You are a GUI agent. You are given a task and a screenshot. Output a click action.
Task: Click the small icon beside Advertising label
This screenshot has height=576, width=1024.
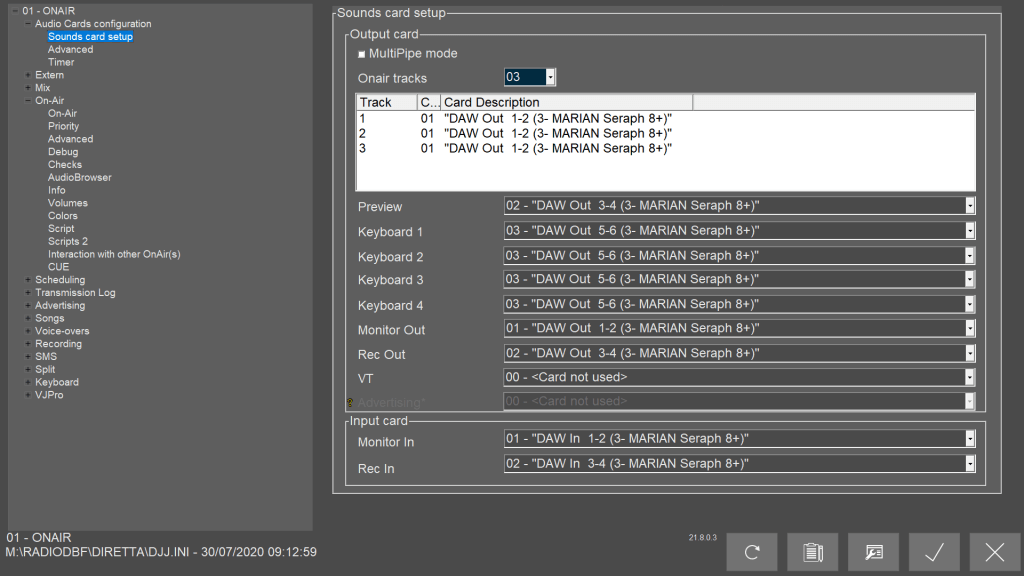(x=350, y=402)
